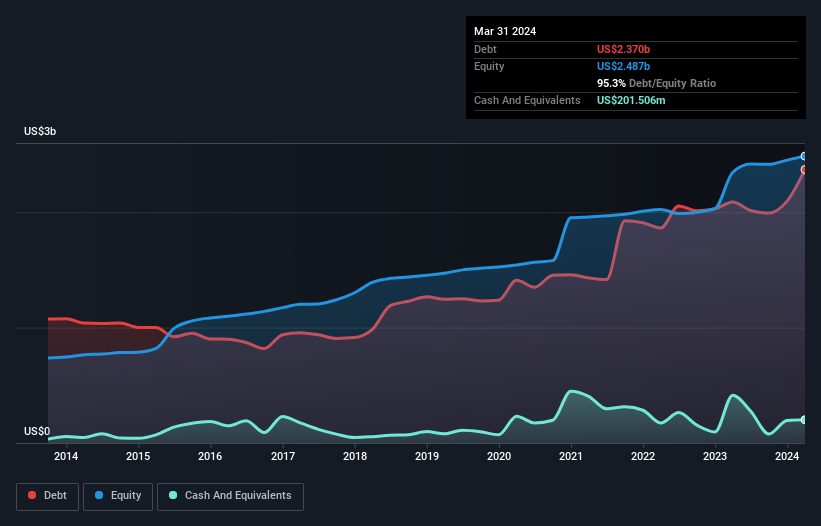Viewport: 821px width, 526px height.
Task: Click Cash And Equivalents label in tooltip
Action: pos(527,100)
